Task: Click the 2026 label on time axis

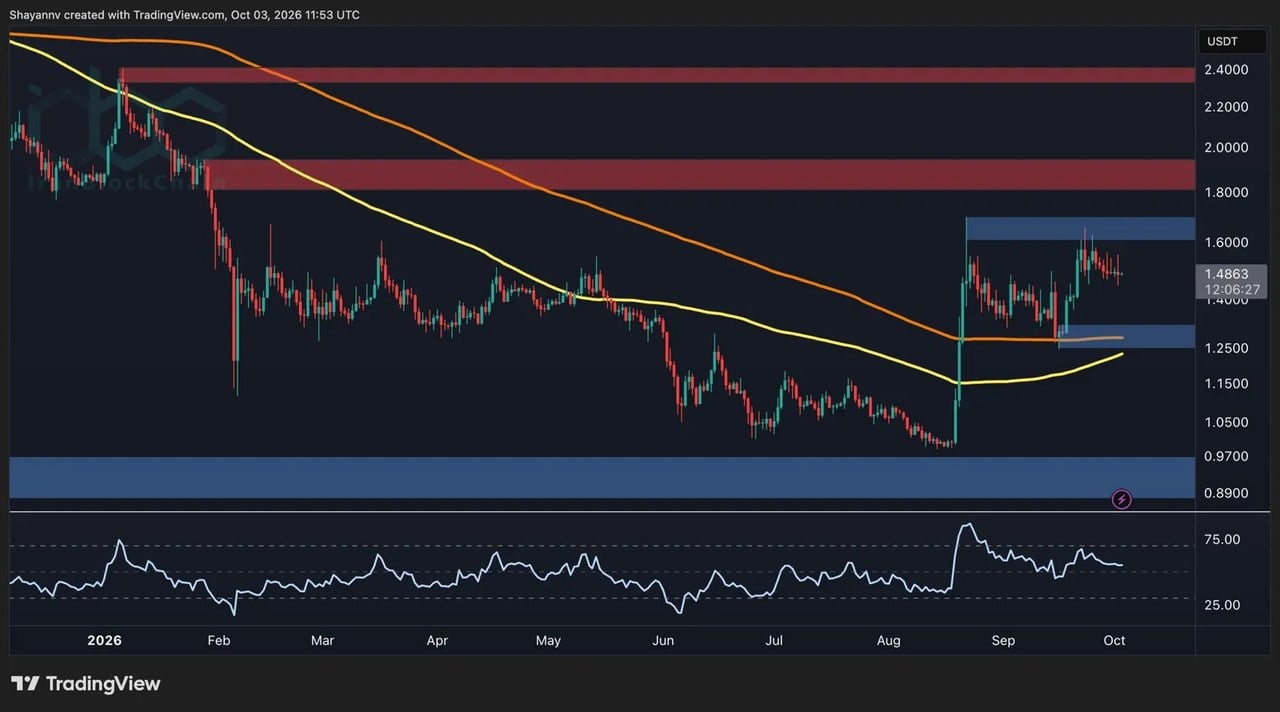Action: pyautogui.click(x=103, y=641)
